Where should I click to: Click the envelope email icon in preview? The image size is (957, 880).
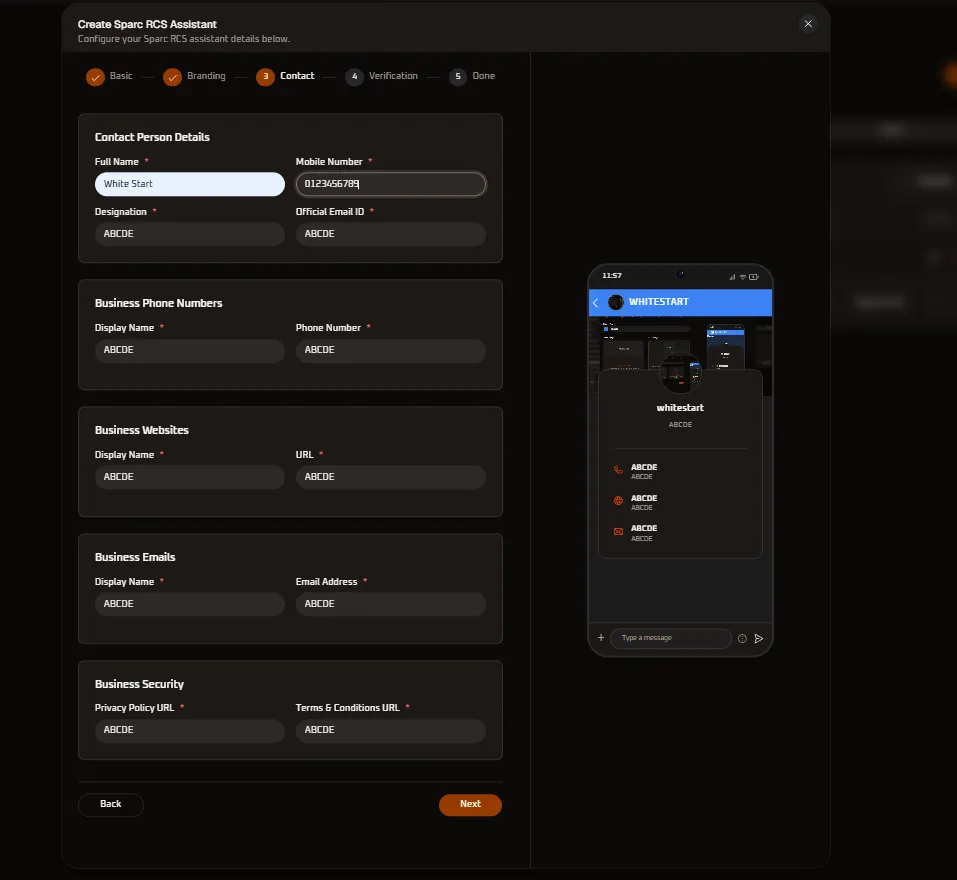tap(618, 532)
